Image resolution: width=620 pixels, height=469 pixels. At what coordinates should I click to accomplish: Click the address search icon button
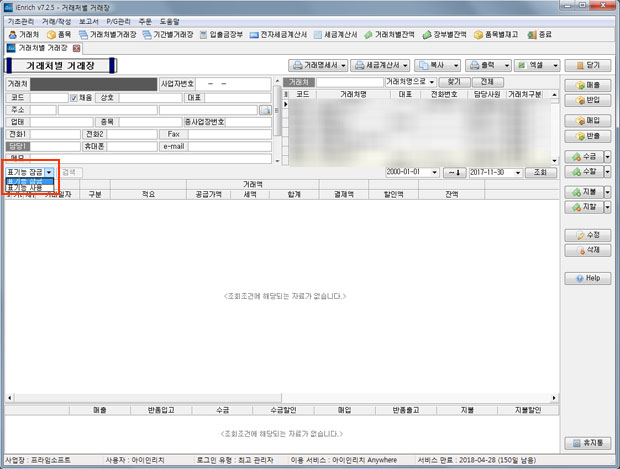coord(265,111)
